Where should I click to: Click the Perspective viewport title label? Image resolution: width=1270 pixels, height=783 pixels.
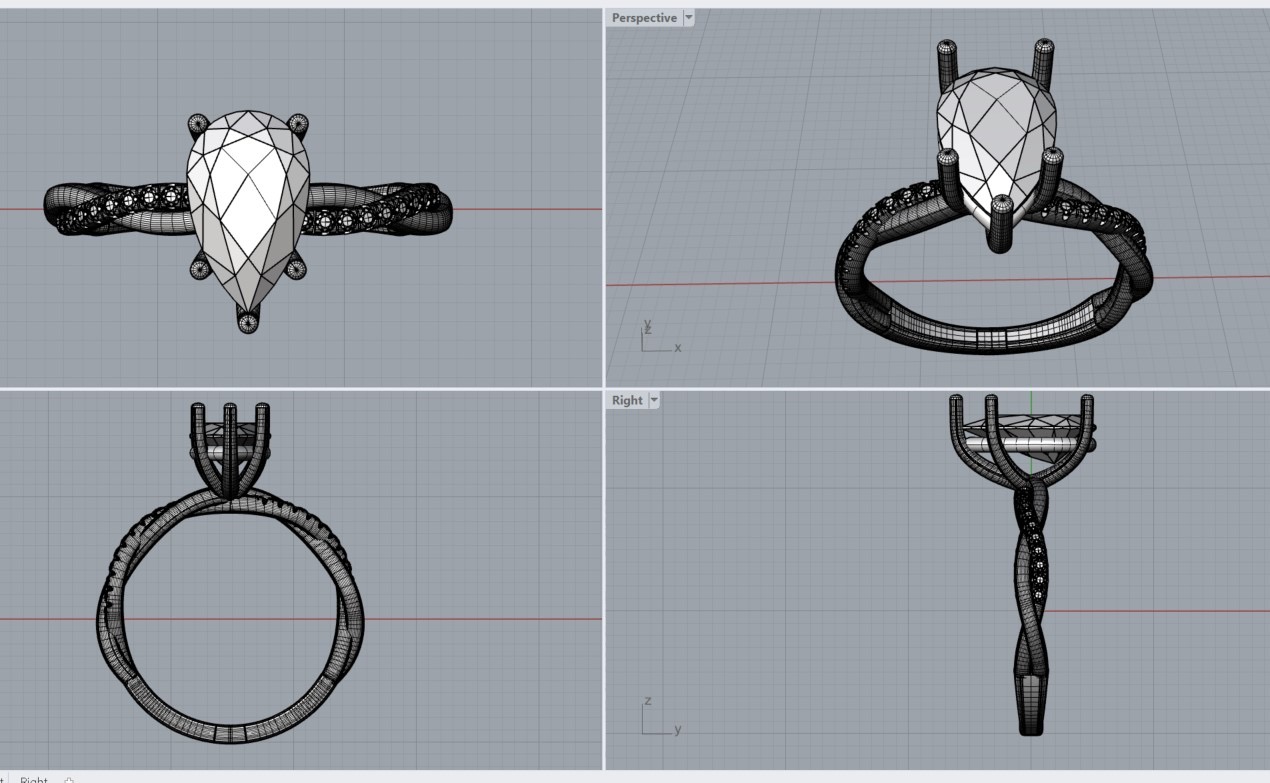pos(643,18)
